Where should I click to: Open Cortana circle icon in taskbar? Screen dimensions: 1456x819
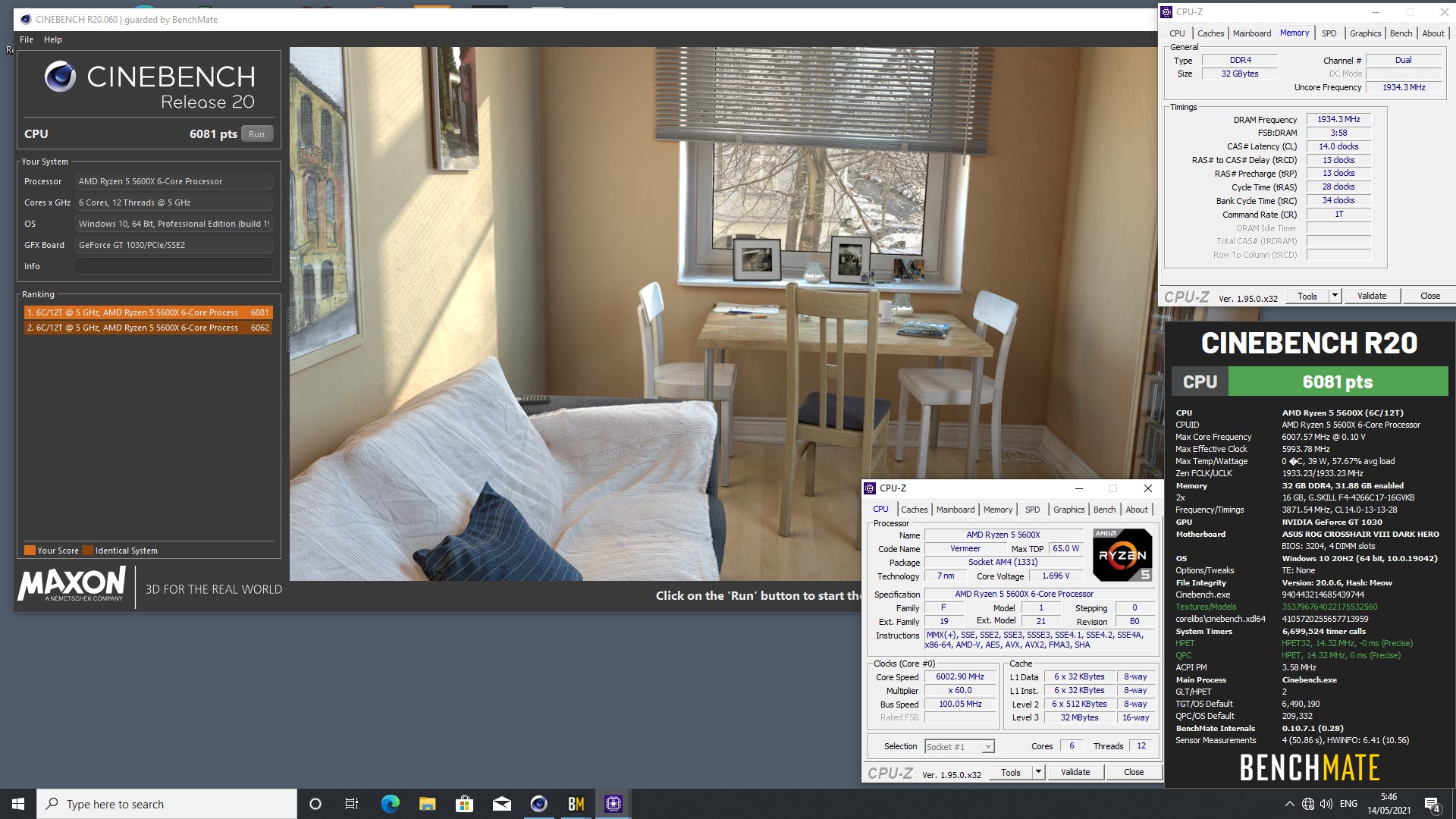(x=315, y=804)
